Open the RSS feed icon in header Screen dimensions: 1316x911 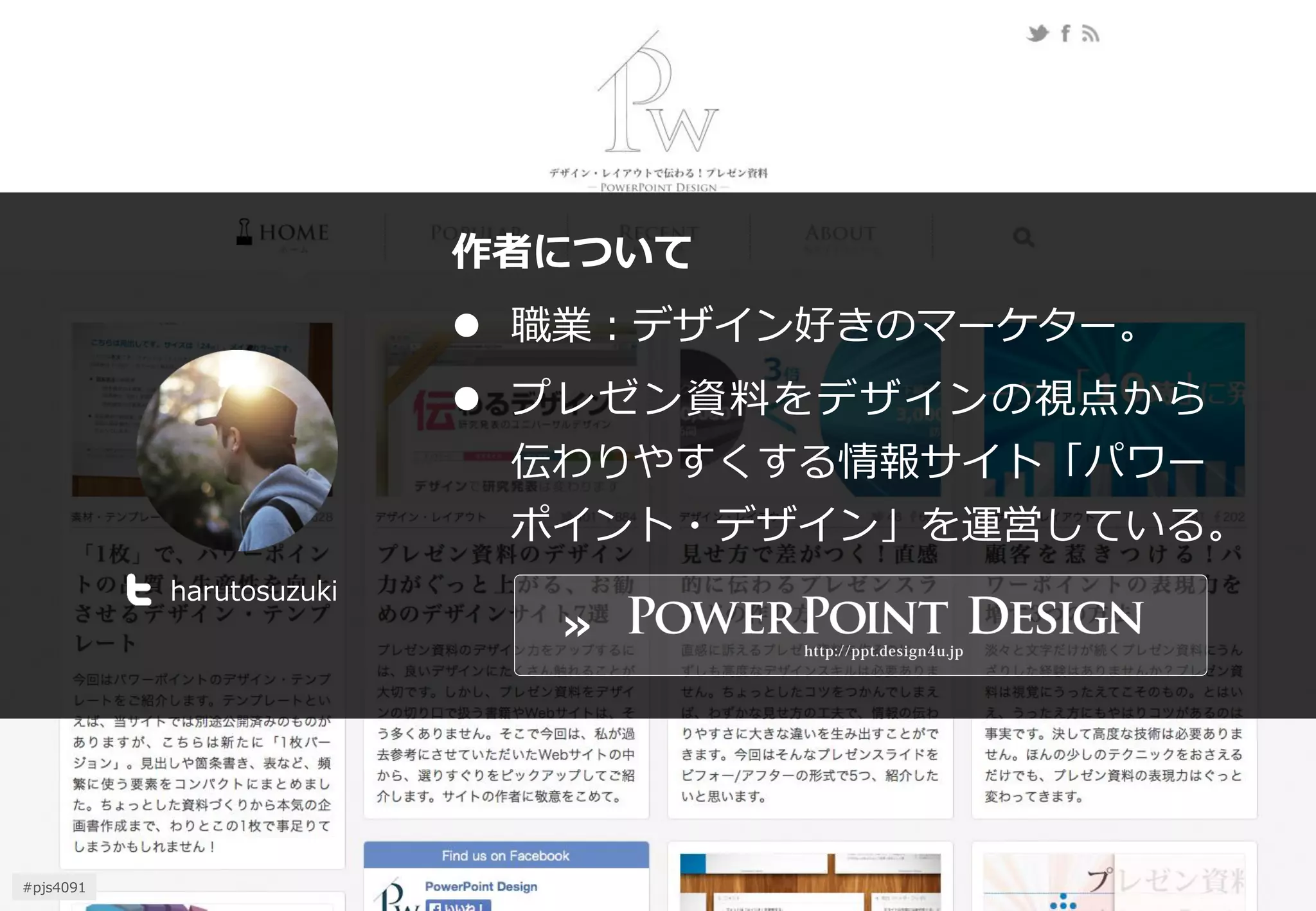[x=1090, y=33]
